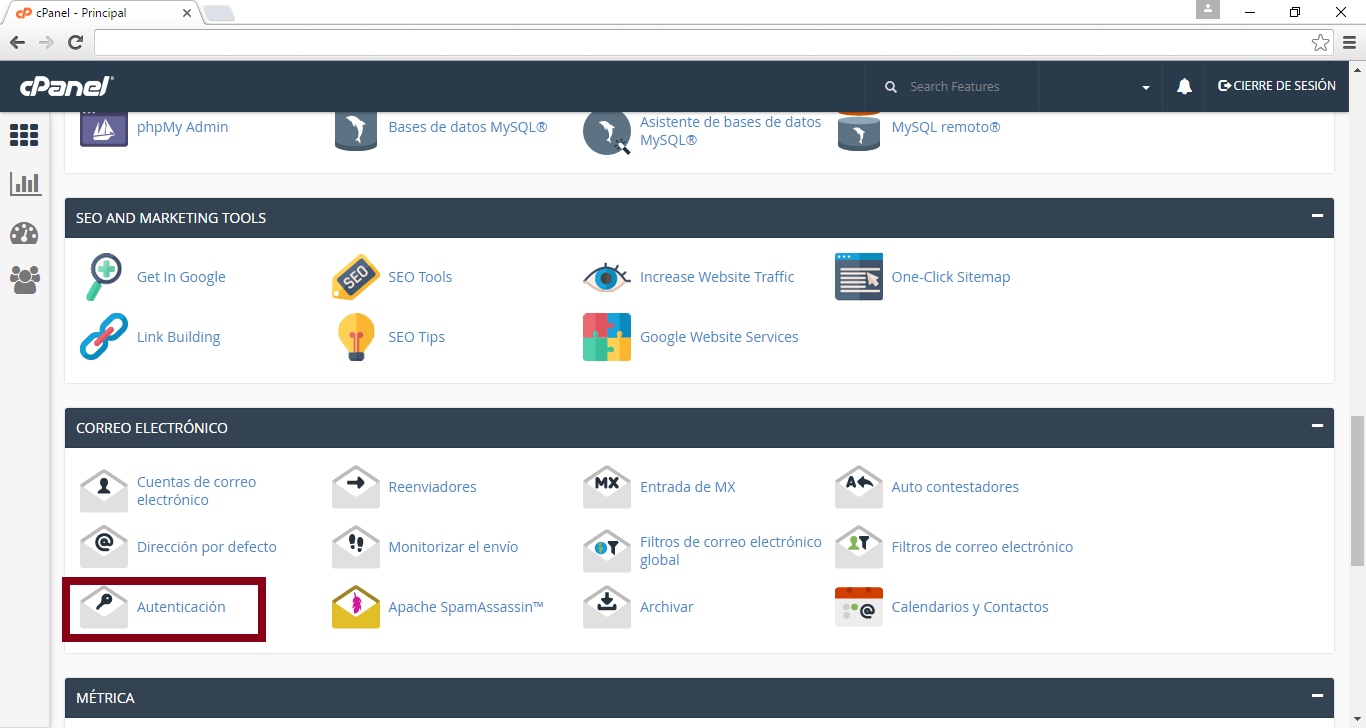Open the sidebar dashboard gauge icon
This screenshot has height=728, width=1366.
click(25, 233)
